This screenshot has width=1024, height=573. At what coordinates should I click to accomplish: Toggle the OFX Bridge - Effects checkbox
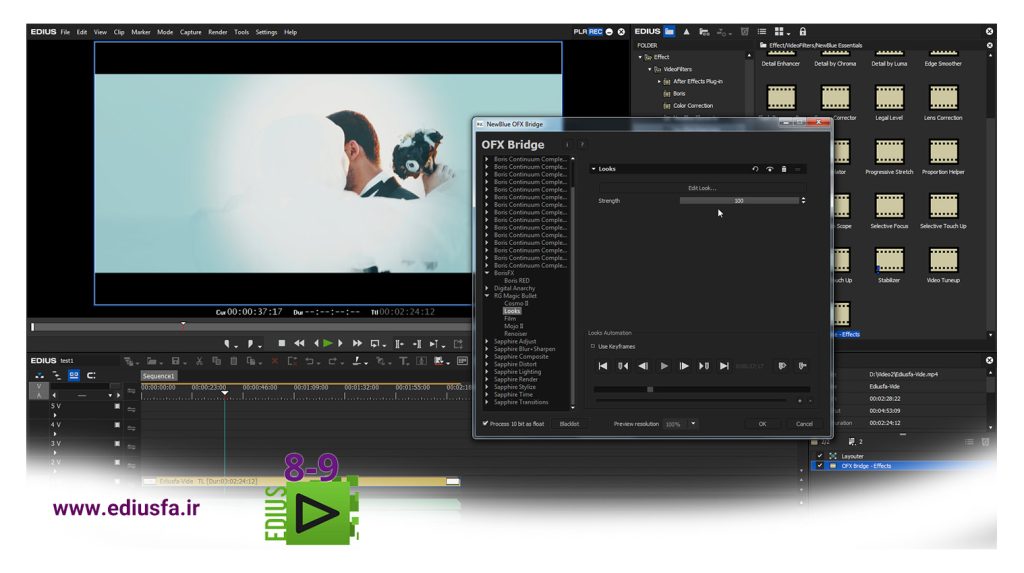tap(820, 466)
